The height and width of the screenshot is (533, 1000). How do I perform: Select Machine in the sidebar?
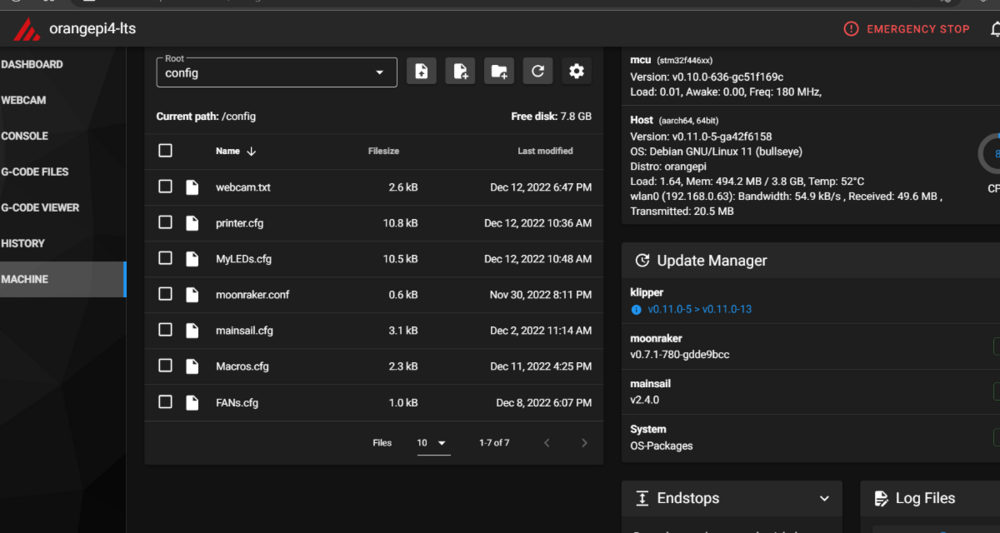[x=63, y=279]
